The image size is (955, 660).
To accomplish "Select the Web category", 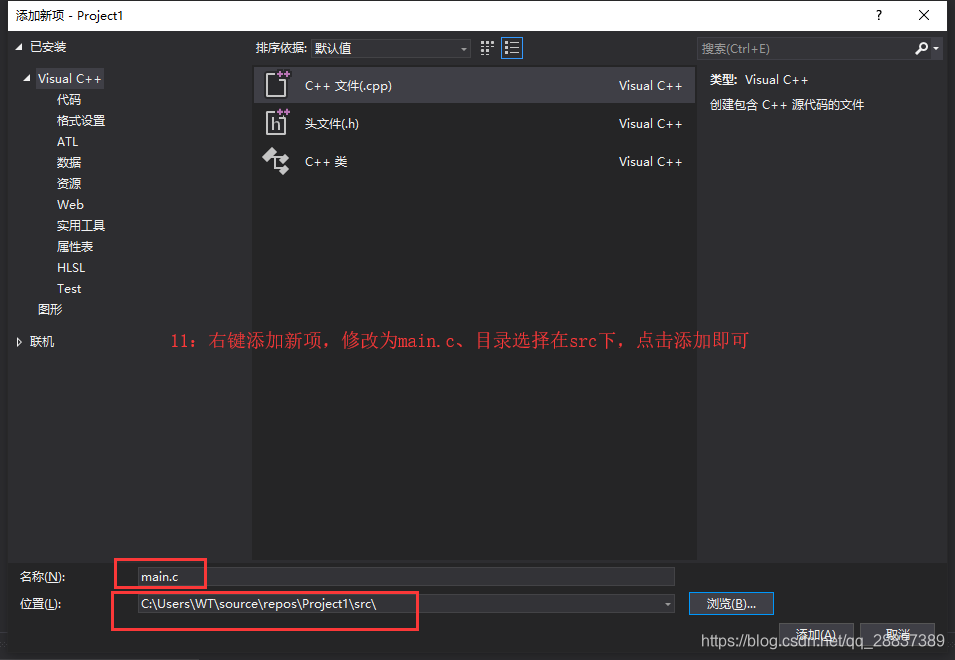I will click(x=70, y=205).
